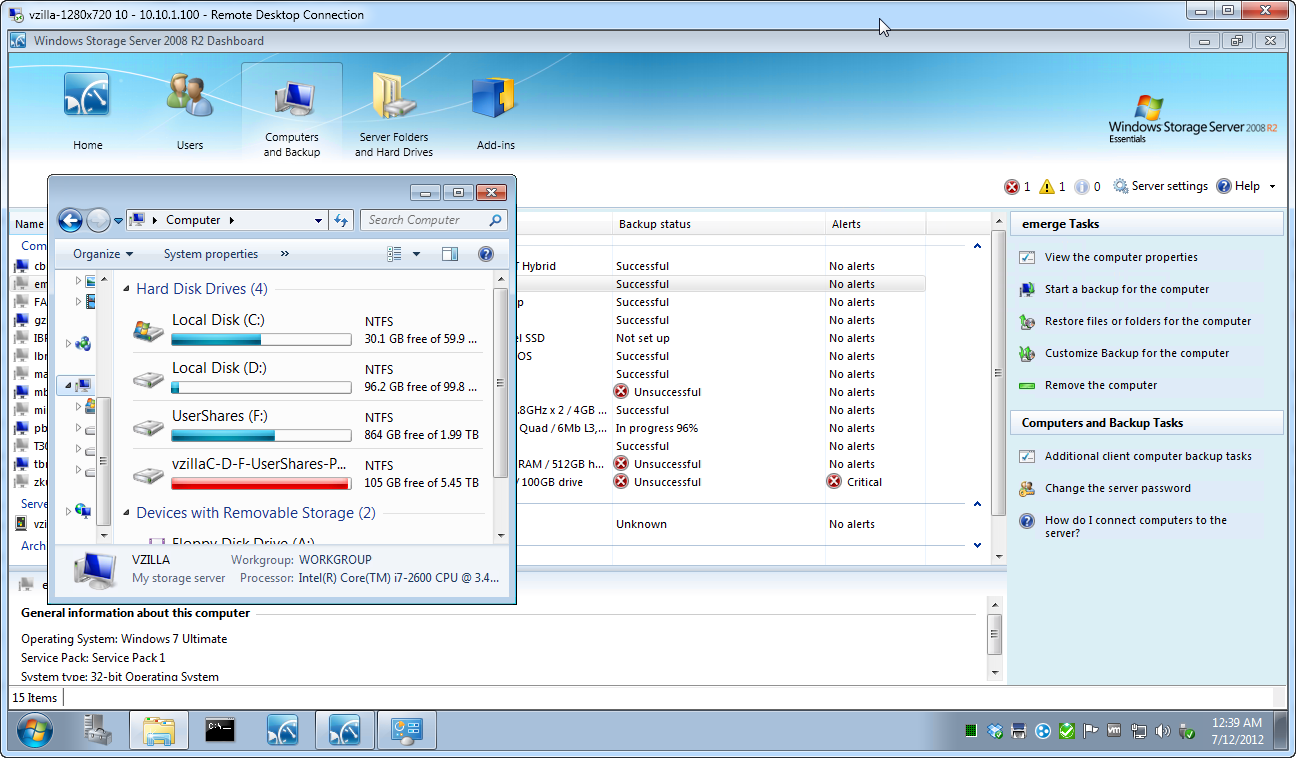1296x758 pixels.
Task: Click the Change your view icon
Action: 394,254
